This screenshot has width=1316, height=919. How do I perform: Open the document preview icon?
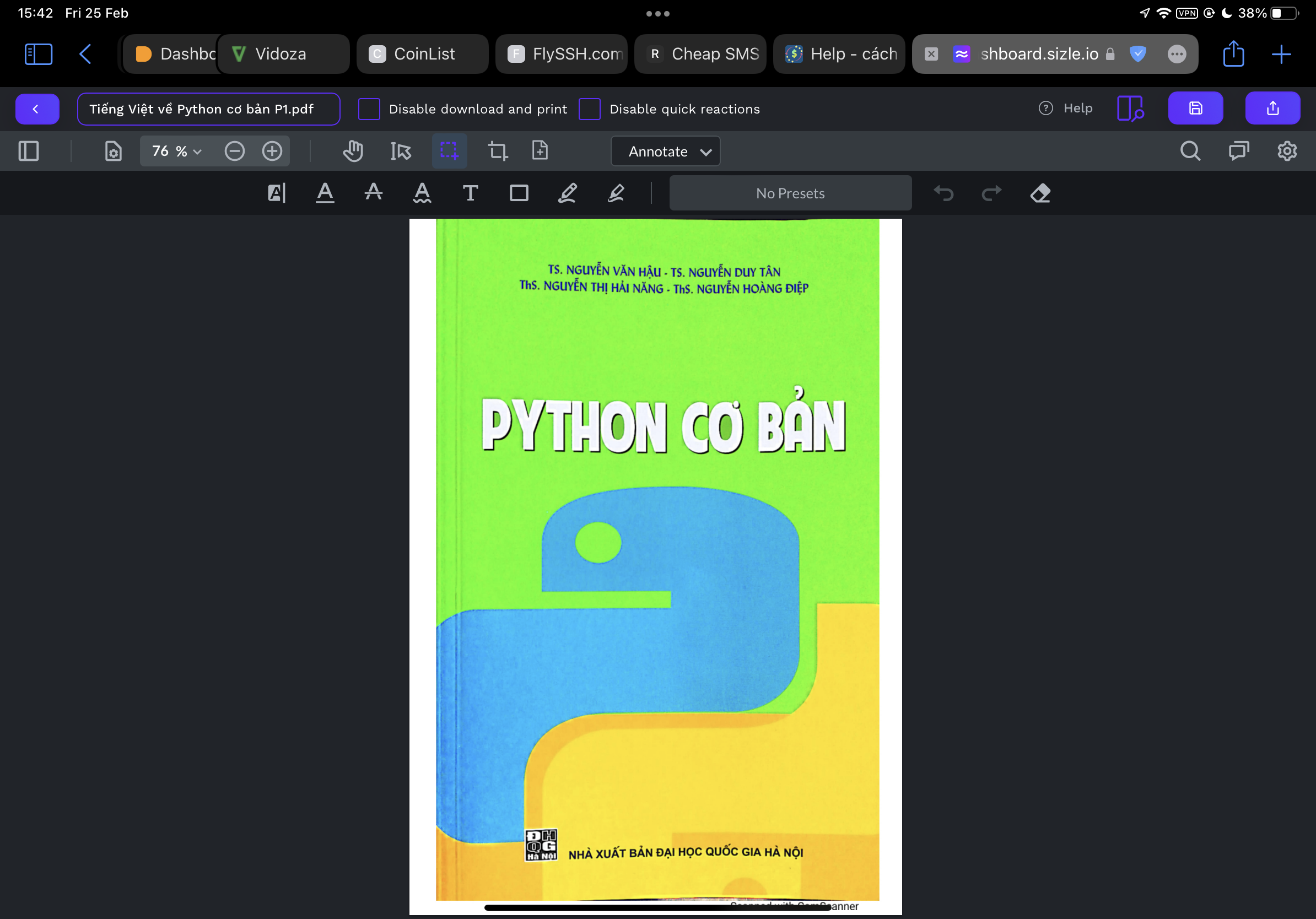coord(1130,109)
